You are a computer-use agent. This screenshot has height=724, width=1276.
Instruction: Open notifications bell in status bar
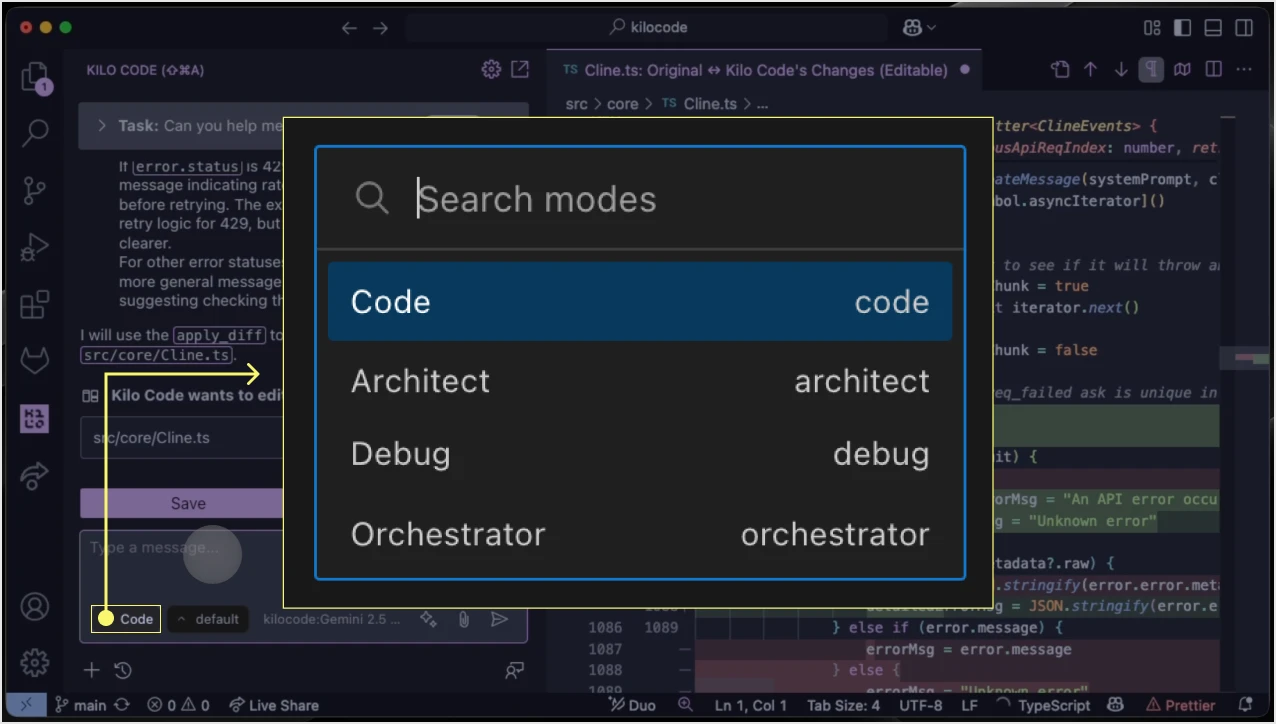[x=1245, y=705]
